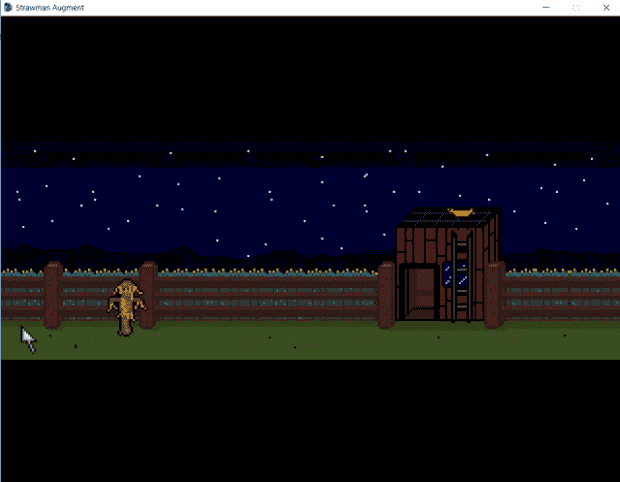Click the greyed-out maximize button
Screen dimensions: 620x482
click(x=576, y=8)
